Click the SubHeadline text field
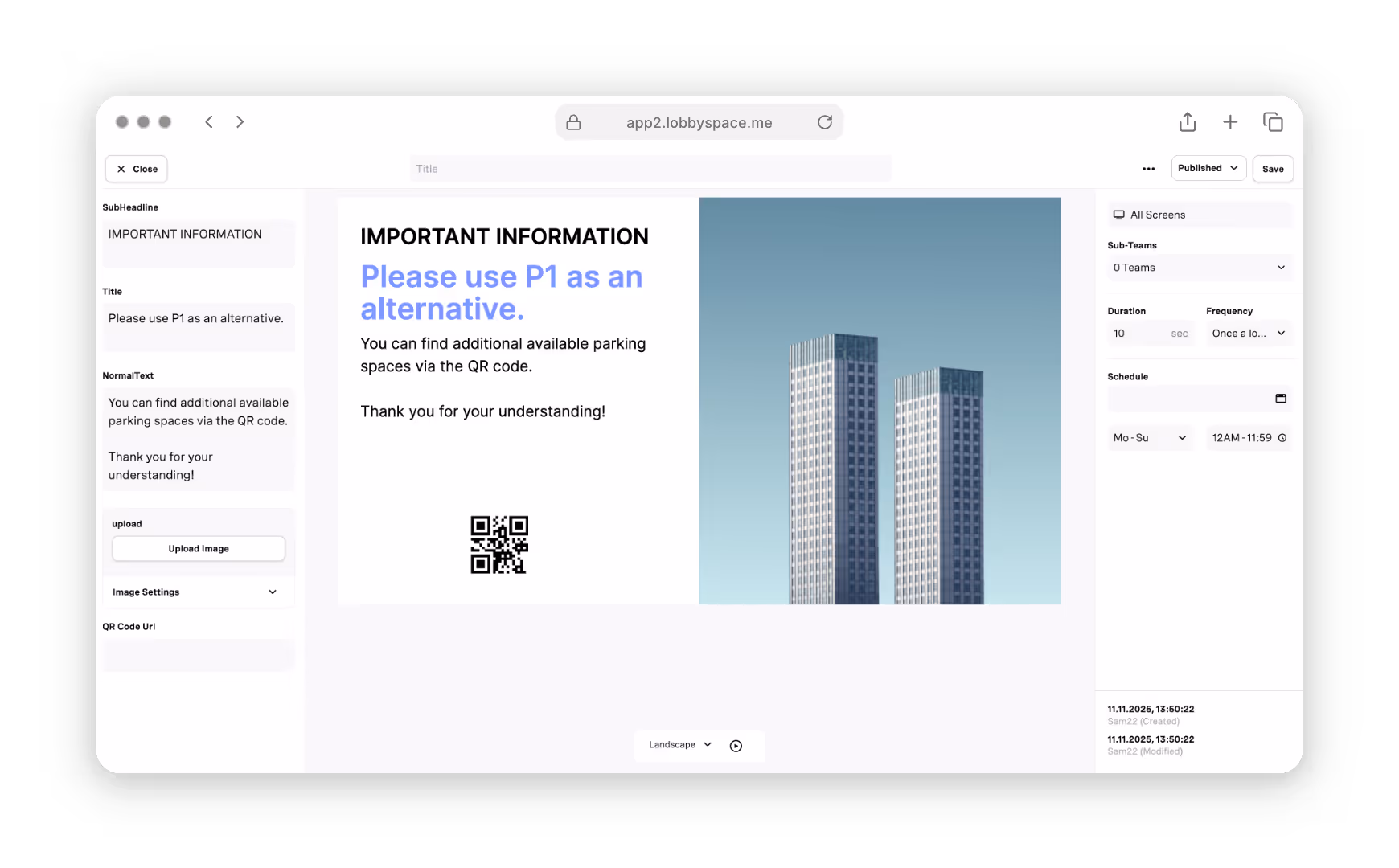The image size is (1399, 868). tap(199, 244)
